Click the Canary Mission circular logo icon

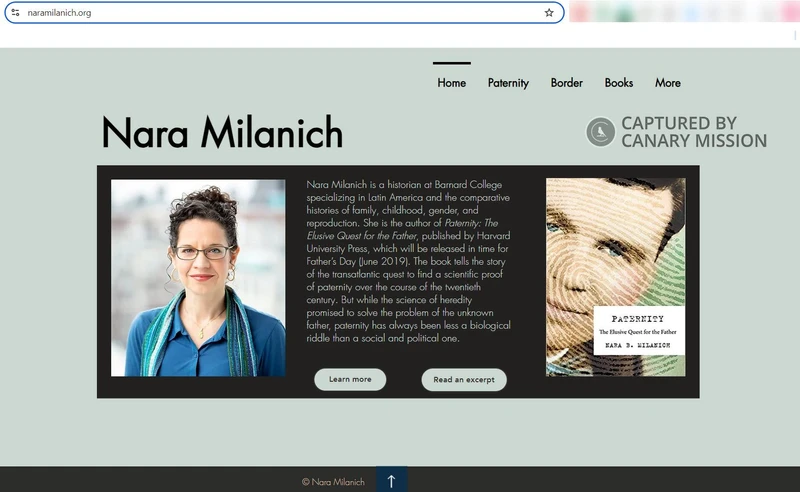(x=600, y=132)
